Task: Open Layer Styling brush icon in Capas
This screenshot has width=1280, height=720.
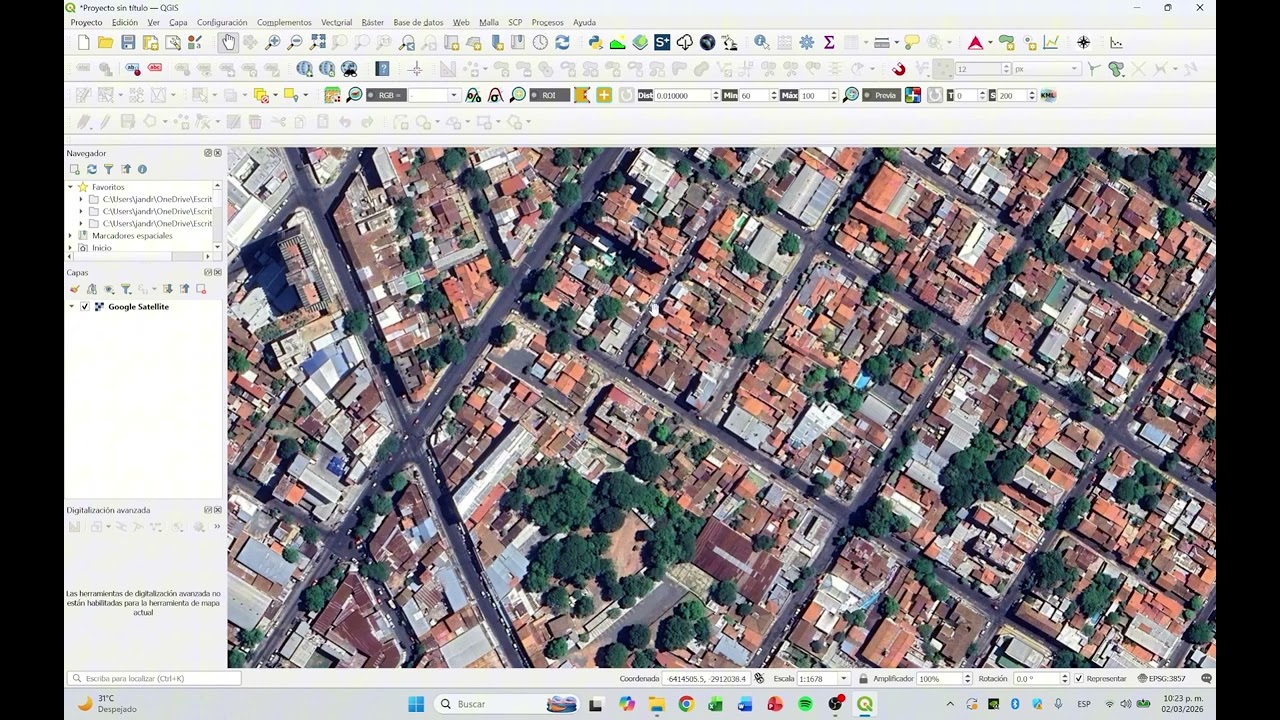Action: (x=75, y=289)
